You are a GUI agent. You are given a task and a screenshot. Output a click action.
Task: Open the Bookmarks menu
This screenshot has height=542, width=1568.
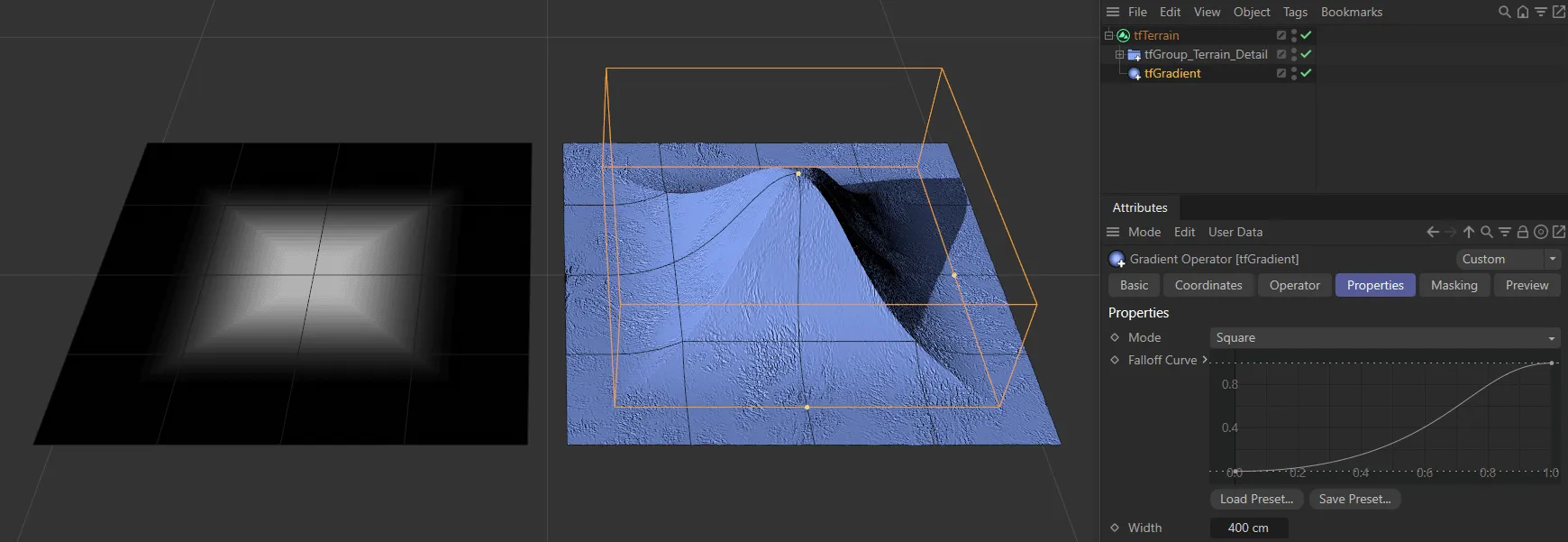1352,12
